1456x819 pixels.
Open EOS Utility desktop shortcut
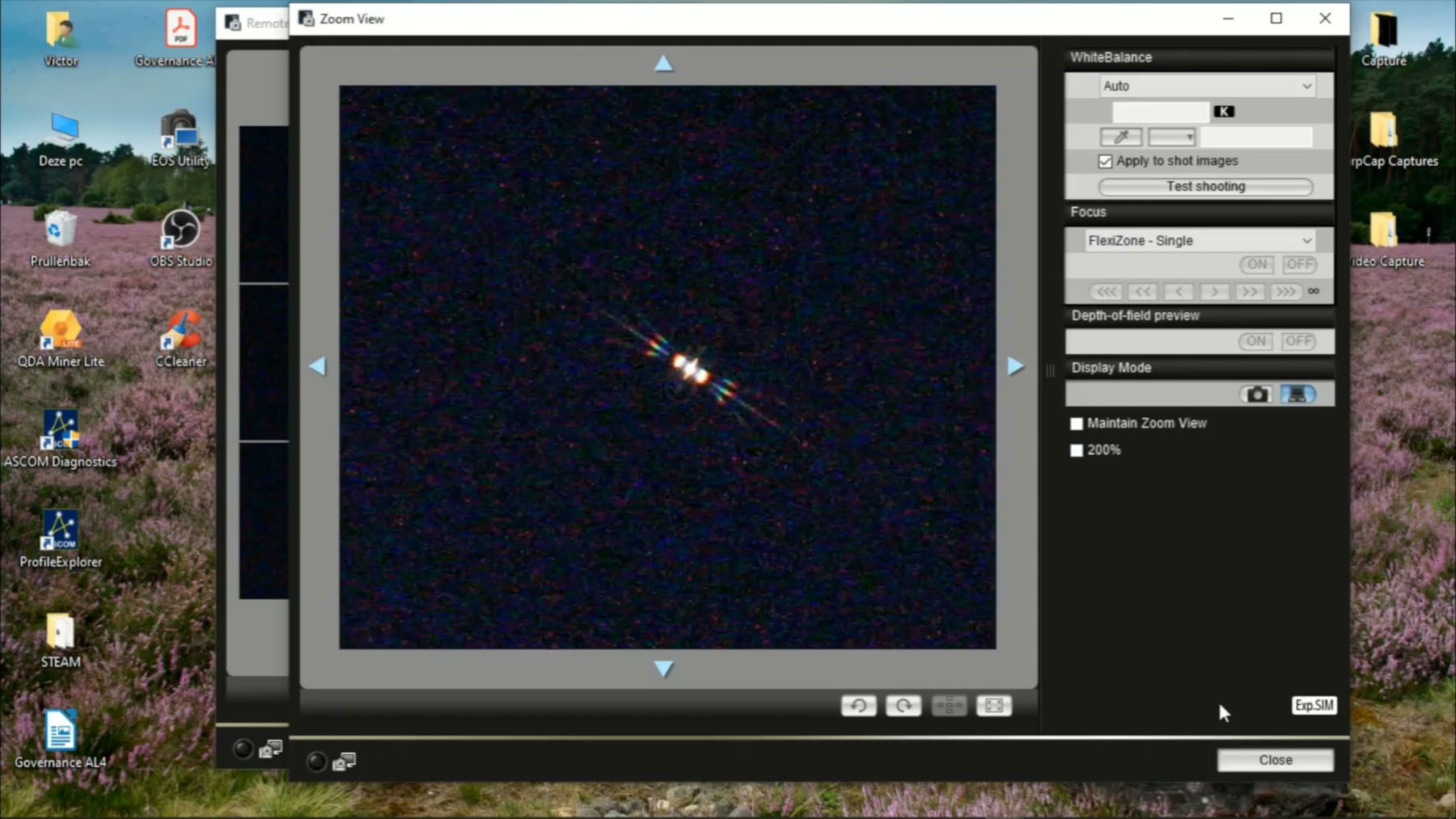pos(180,137)
